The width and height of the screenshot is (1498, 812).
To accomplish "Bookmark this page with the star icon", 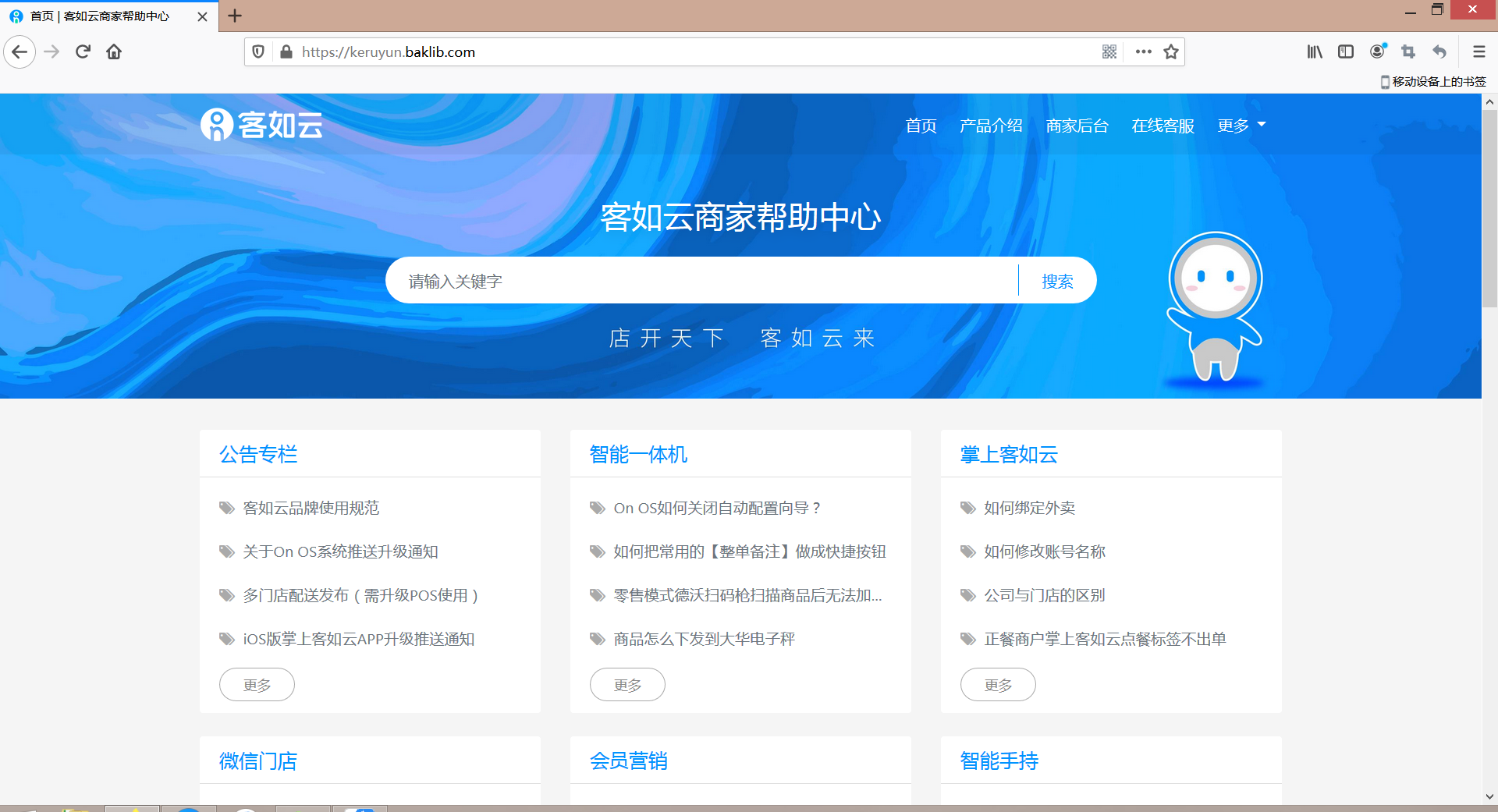I will tap(1171, 52).
